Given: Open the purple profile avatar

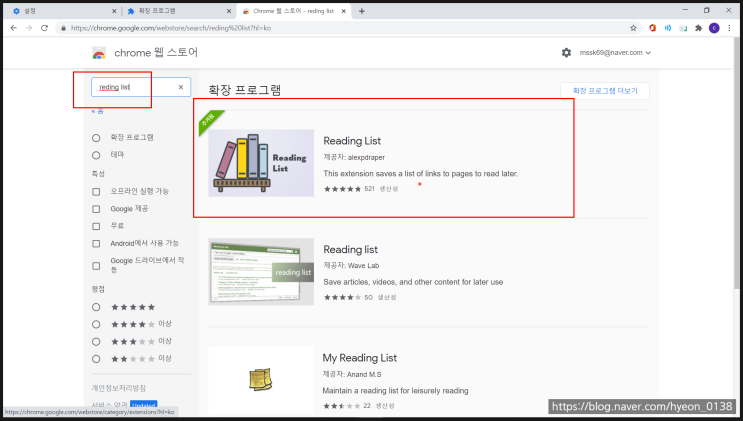Looking at the screenshot, I should click(x=714, y=28).
